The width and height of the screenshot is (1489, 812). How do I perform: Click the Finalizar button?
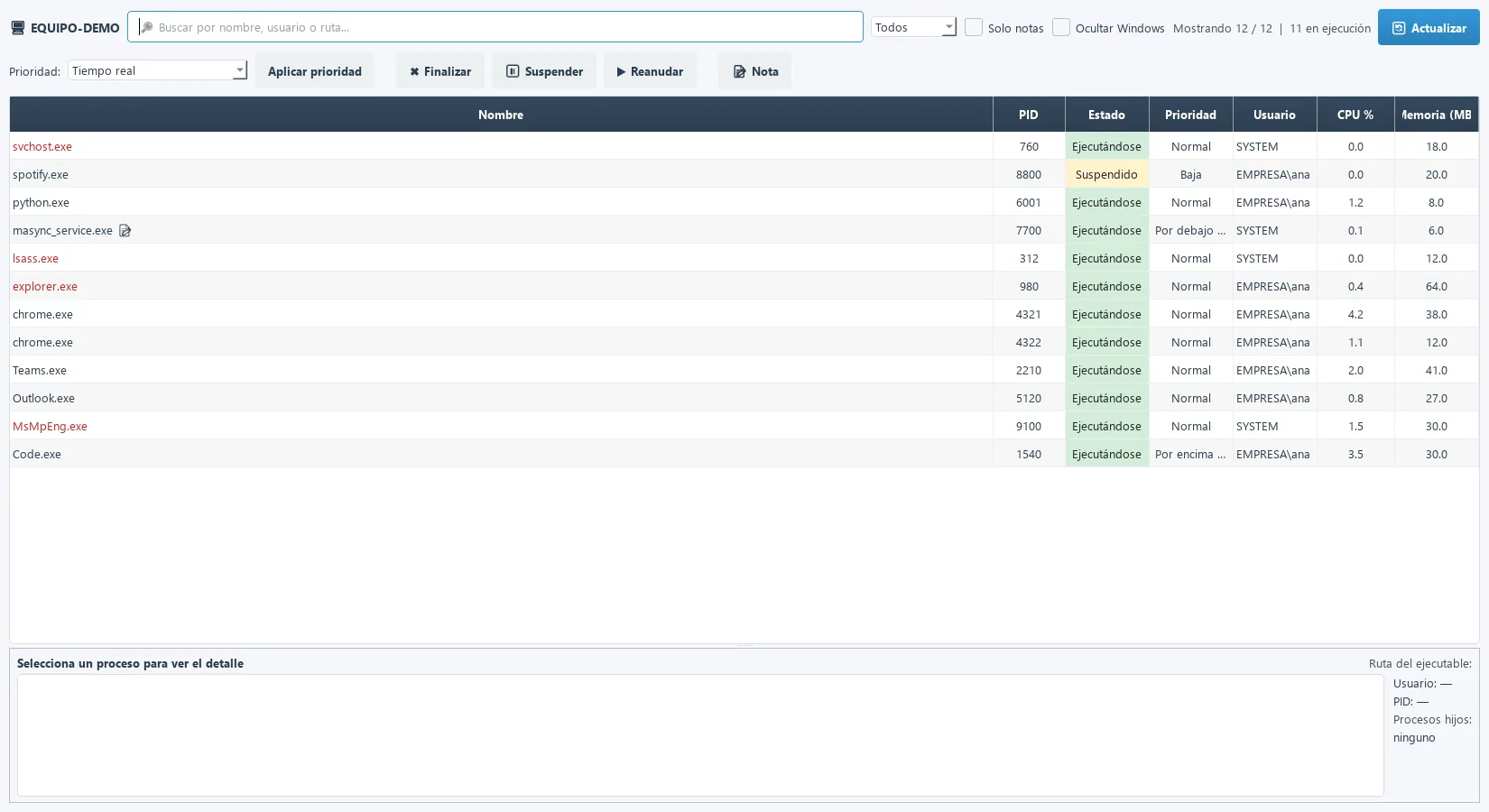point(440,71)
